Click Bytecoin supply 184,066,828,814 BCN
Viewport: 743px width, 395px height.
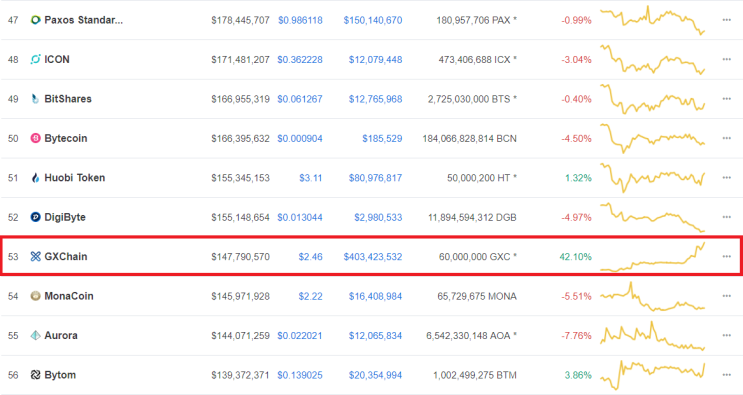(x=470, y=138)
